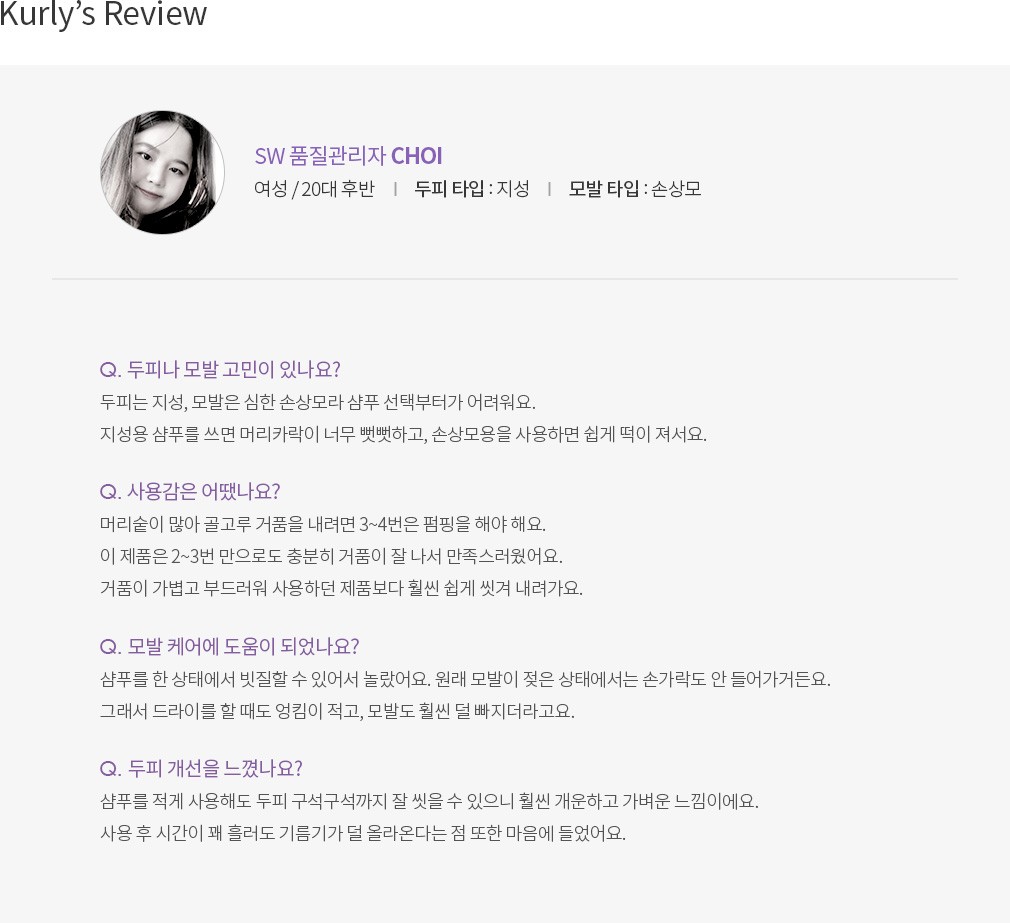1010x923 pixels.
Task: Click the 두피 타입 : 지성 label
Action: point(472,189)
